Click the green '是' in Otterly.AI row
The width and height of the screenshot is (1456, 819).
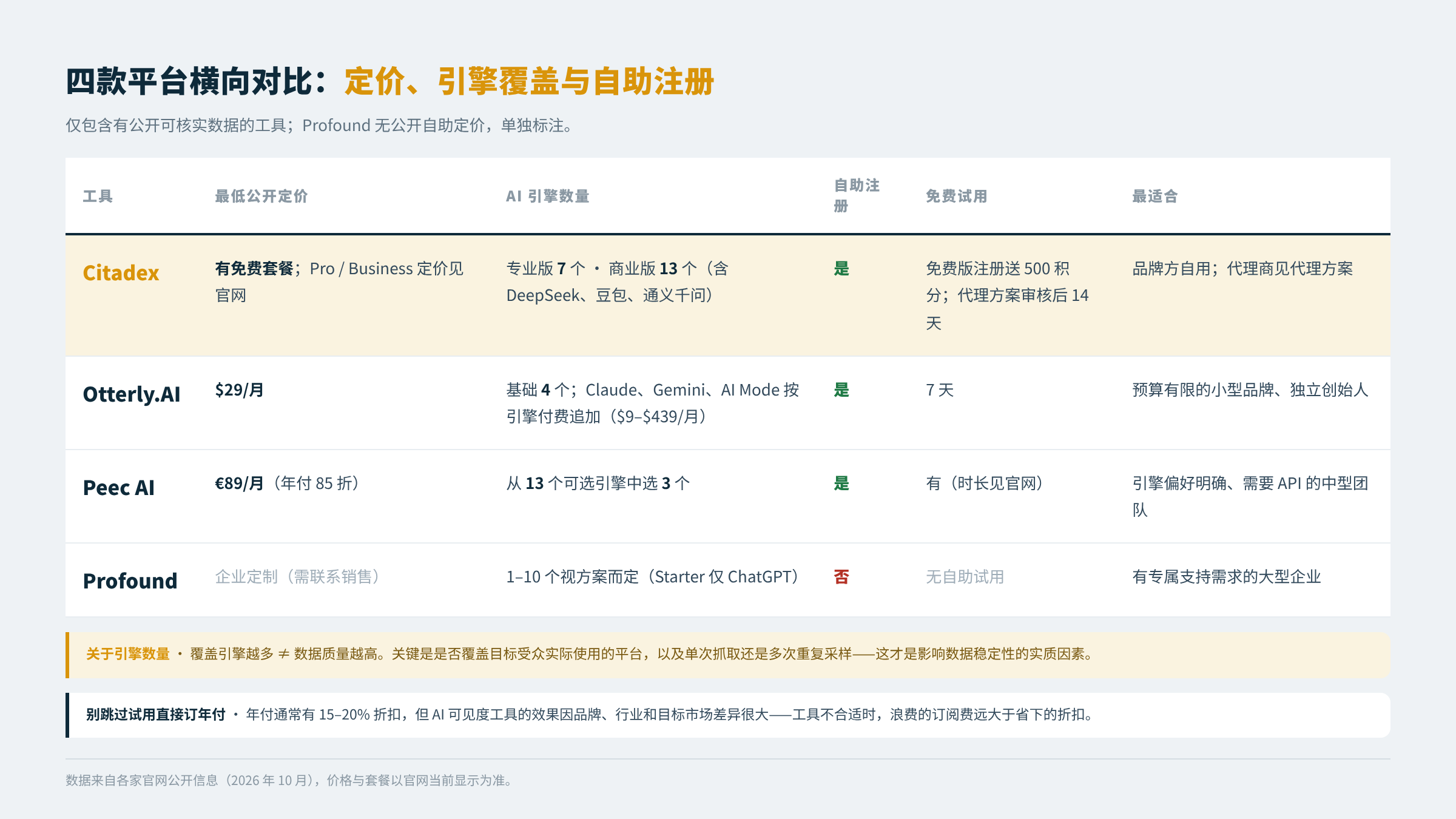841,389
